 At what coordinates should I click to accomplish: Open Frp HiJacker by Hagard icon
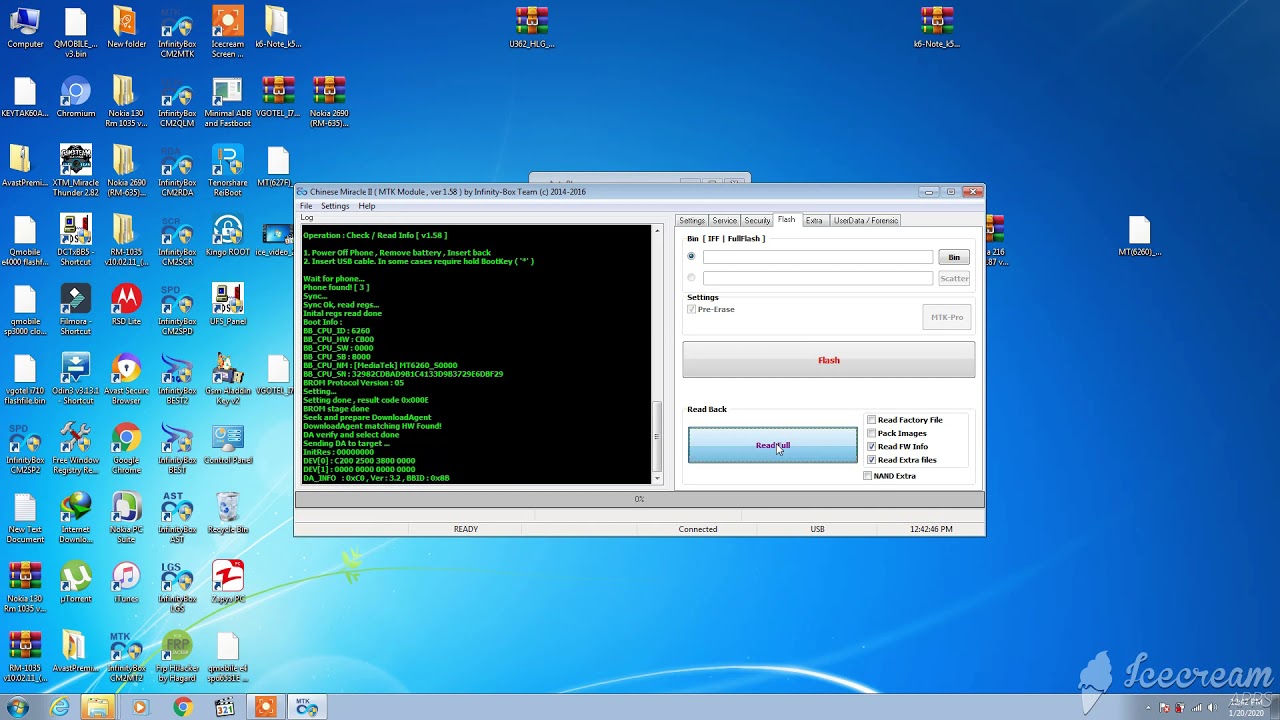(177, 656)
